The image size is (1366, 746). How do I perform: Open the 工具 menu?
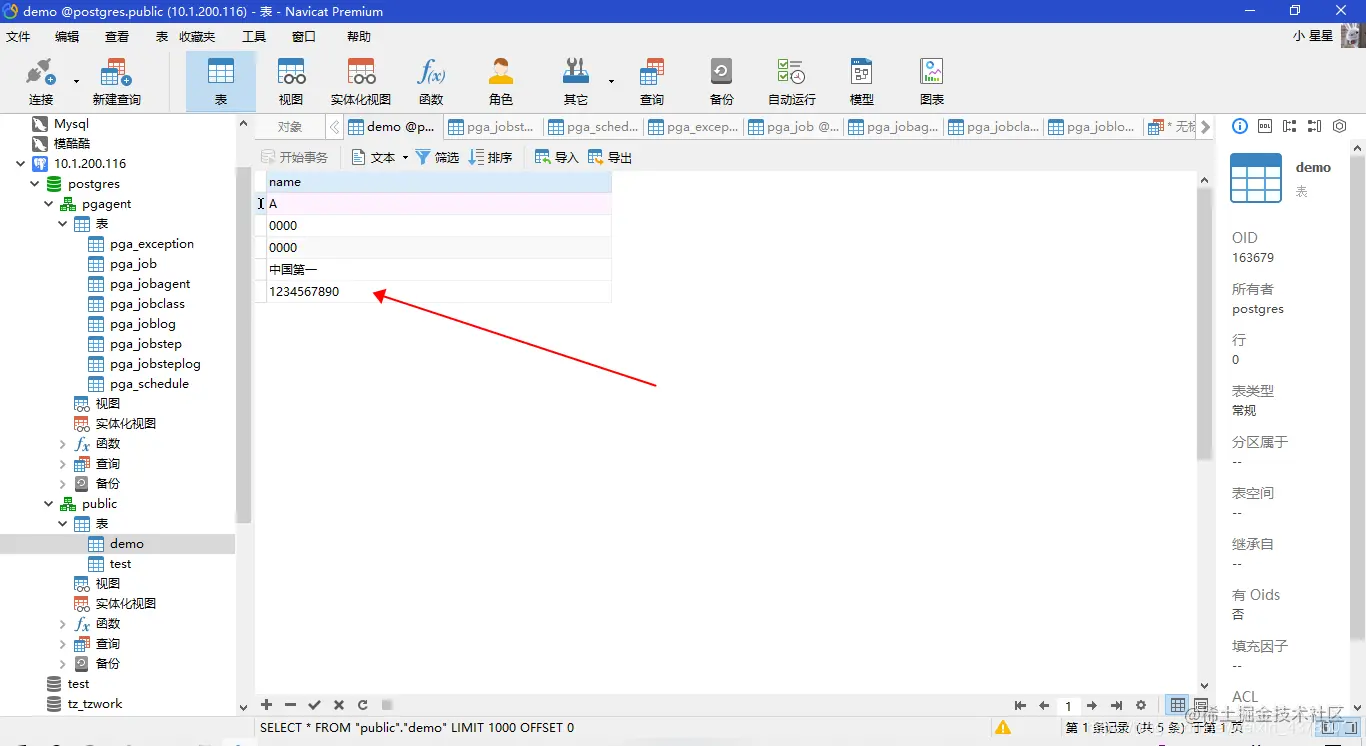tap(254, 36)
